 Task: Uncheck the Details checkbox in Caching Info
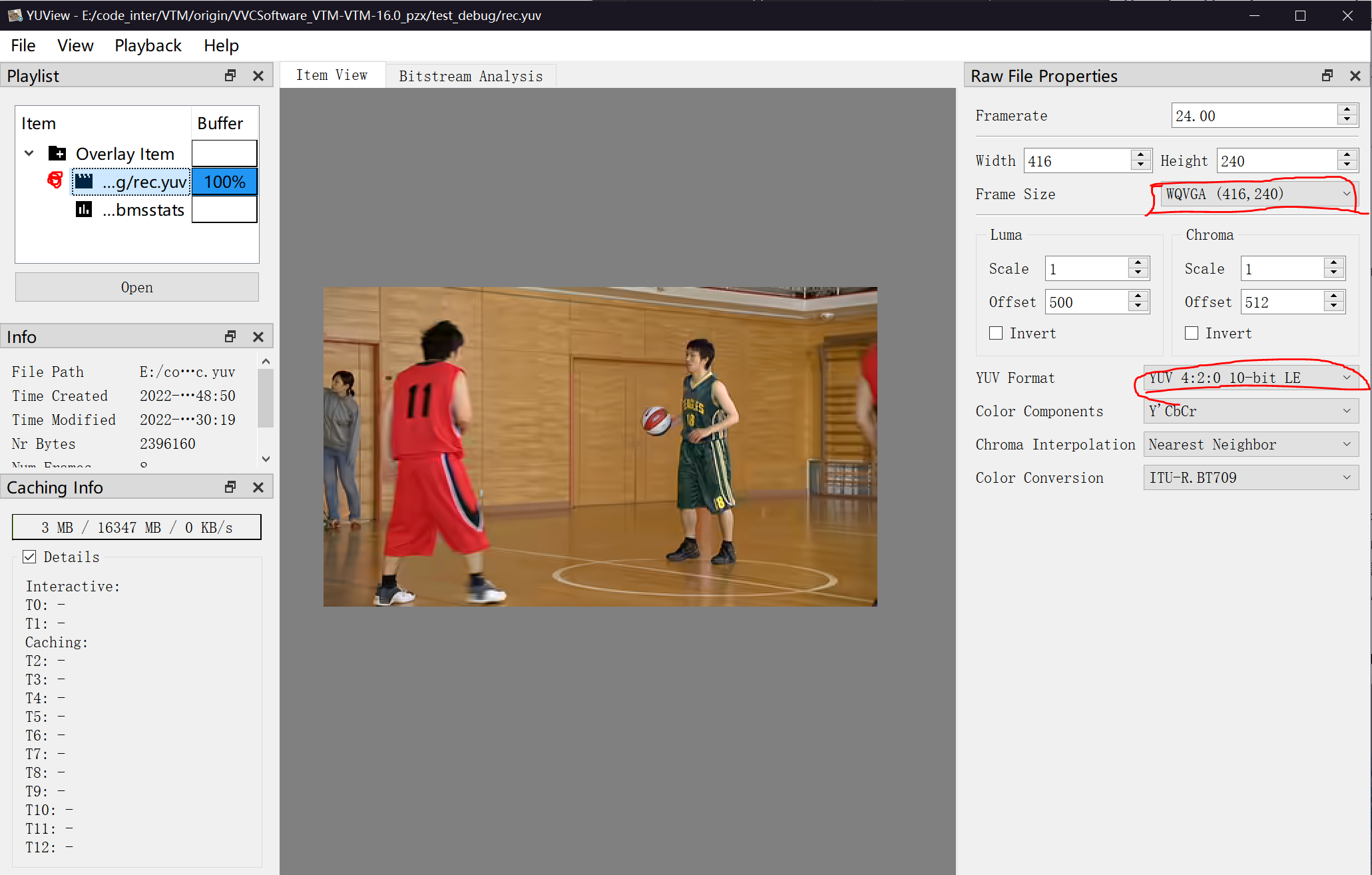(x=29, y=557)
